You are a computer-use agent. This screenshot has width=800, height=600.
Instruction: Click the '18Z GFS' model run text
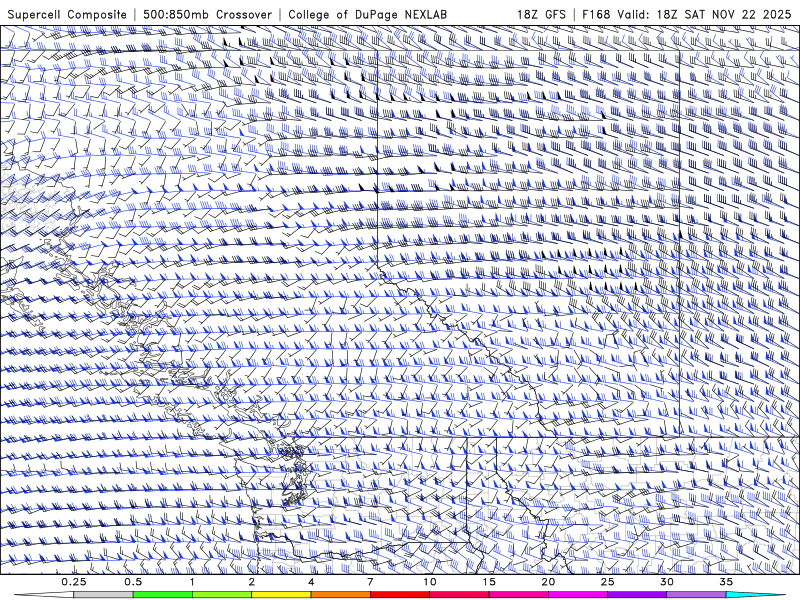(541, 15)
